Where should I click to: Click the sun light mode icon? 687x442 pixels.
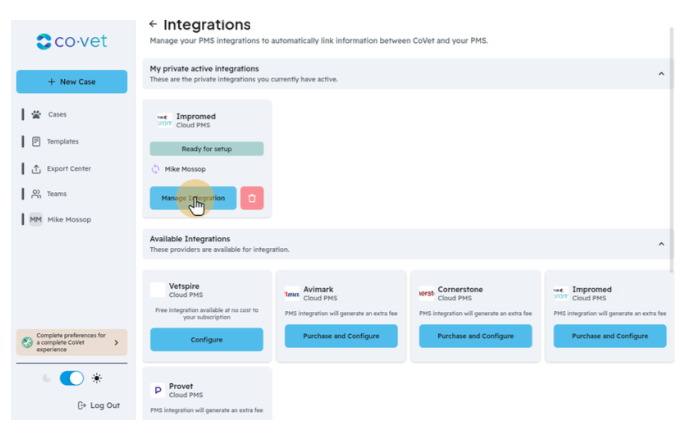tap(97, 378)
